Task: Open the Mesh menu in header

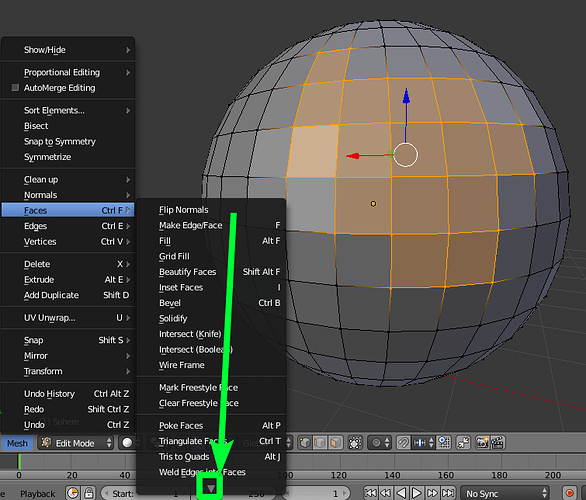Action: [17, 443]
